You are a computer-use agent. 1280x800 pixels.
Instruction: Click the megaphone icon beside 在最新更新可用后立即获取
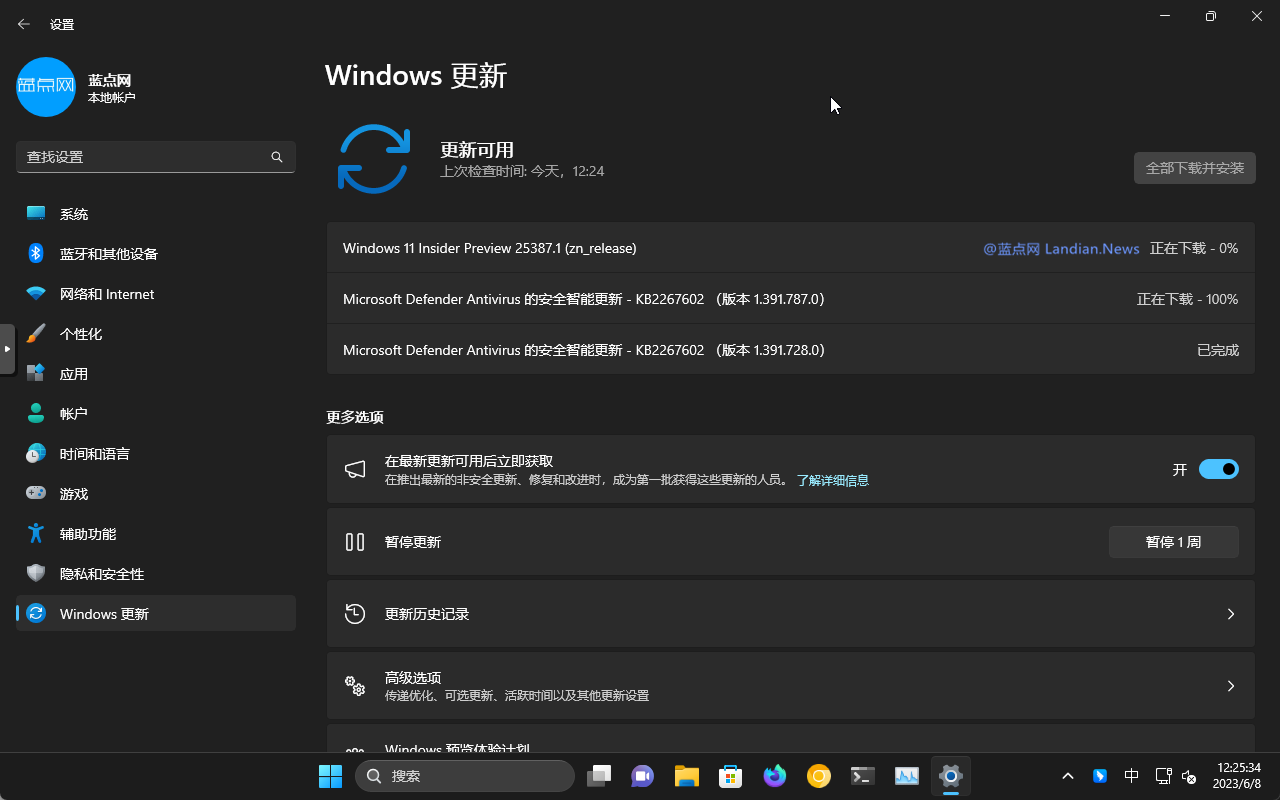tap(355, 469)
